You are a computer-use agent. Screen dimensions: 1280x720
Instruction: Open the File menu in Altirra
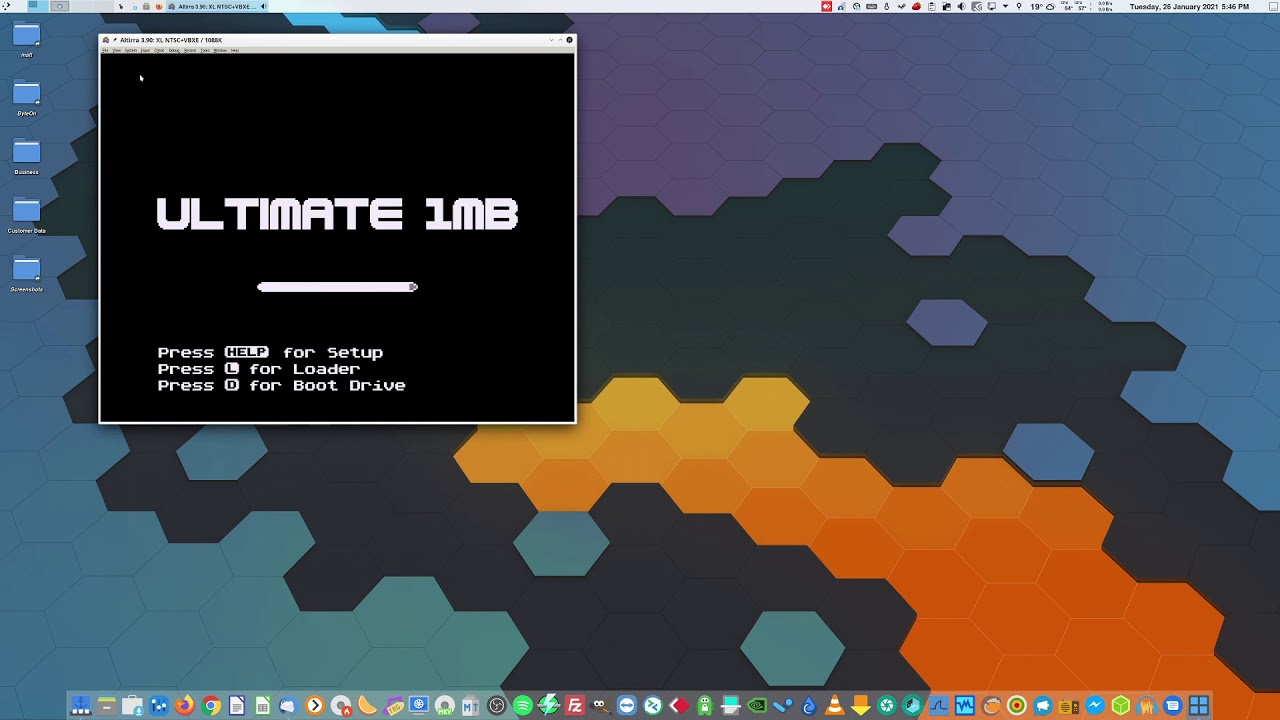[105, 50]
